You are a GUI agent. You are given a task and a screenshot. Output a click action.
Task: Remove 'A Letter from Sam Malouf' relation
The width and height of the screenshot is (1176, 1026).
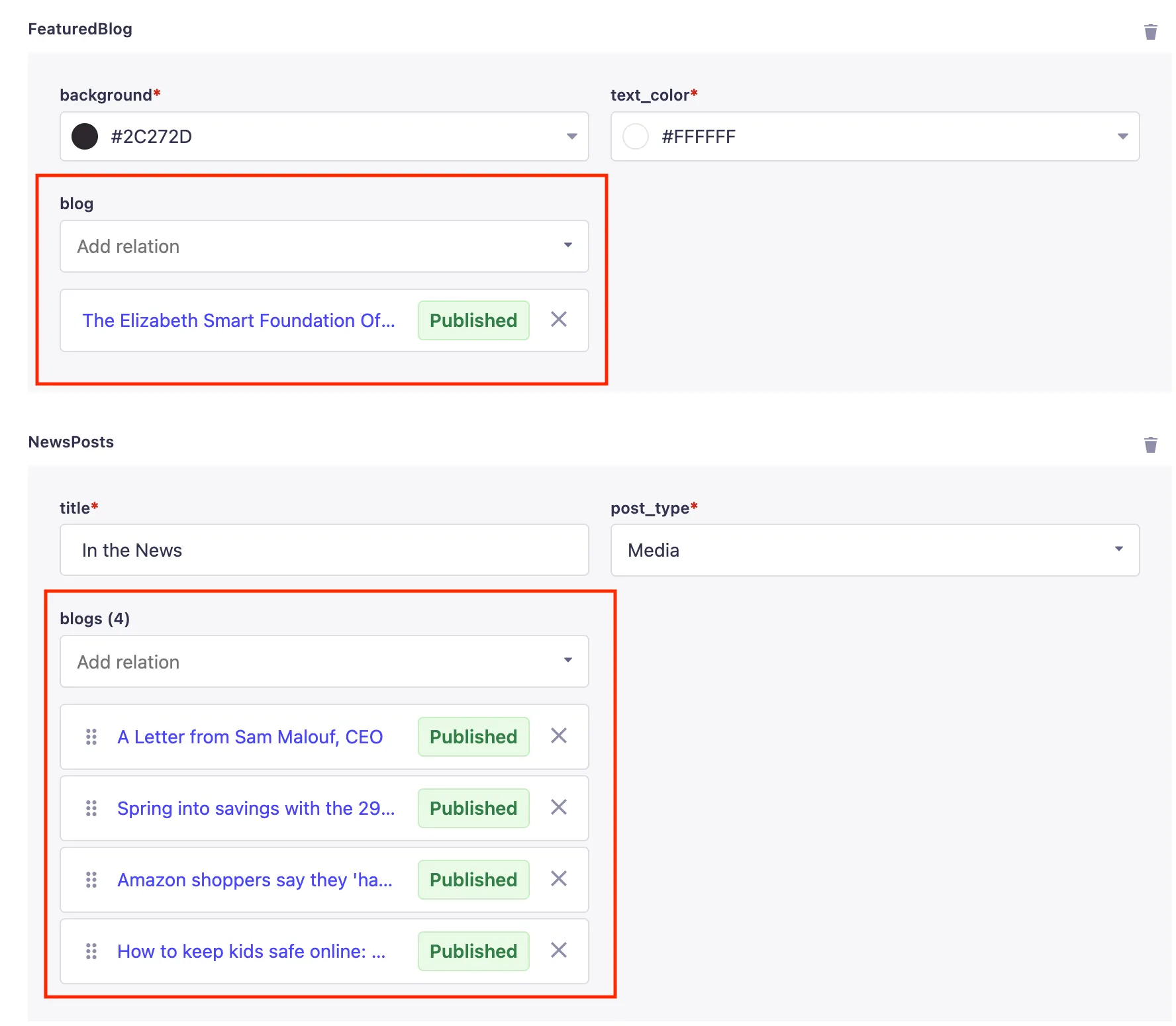tap(558, 736)
